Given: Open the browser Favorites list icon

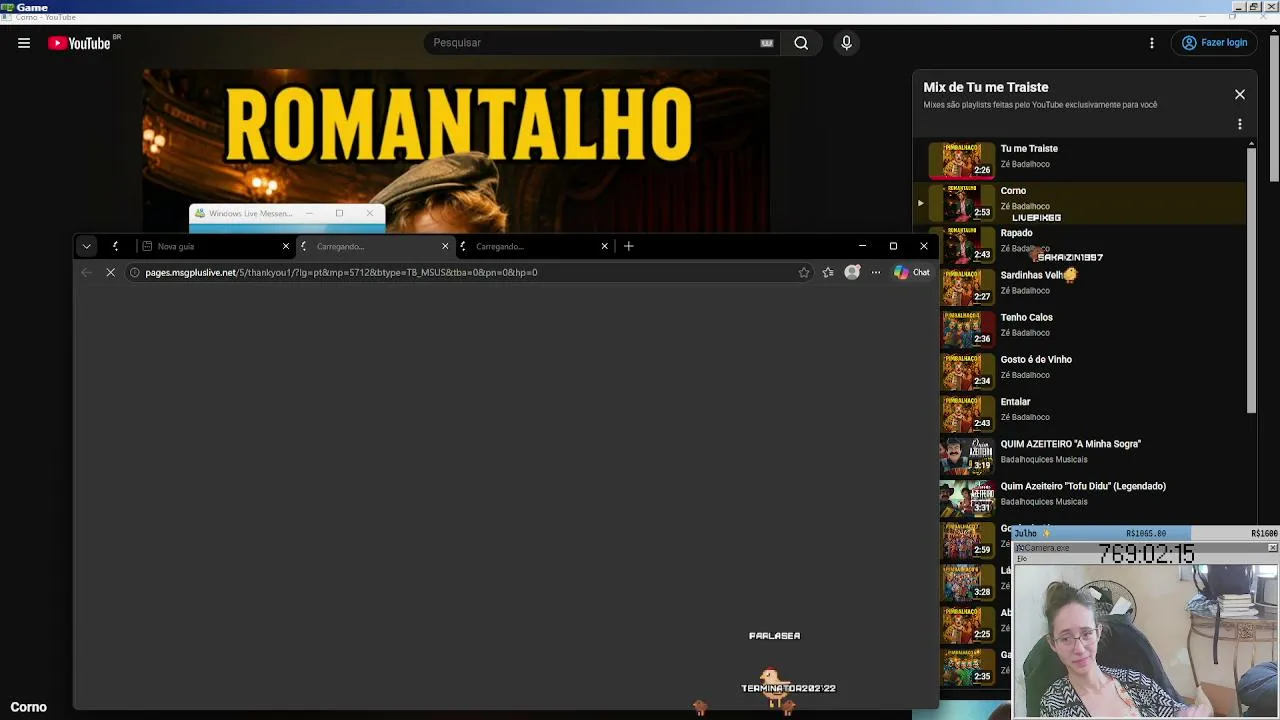Looking at the screenshot, I should (828, 272).
